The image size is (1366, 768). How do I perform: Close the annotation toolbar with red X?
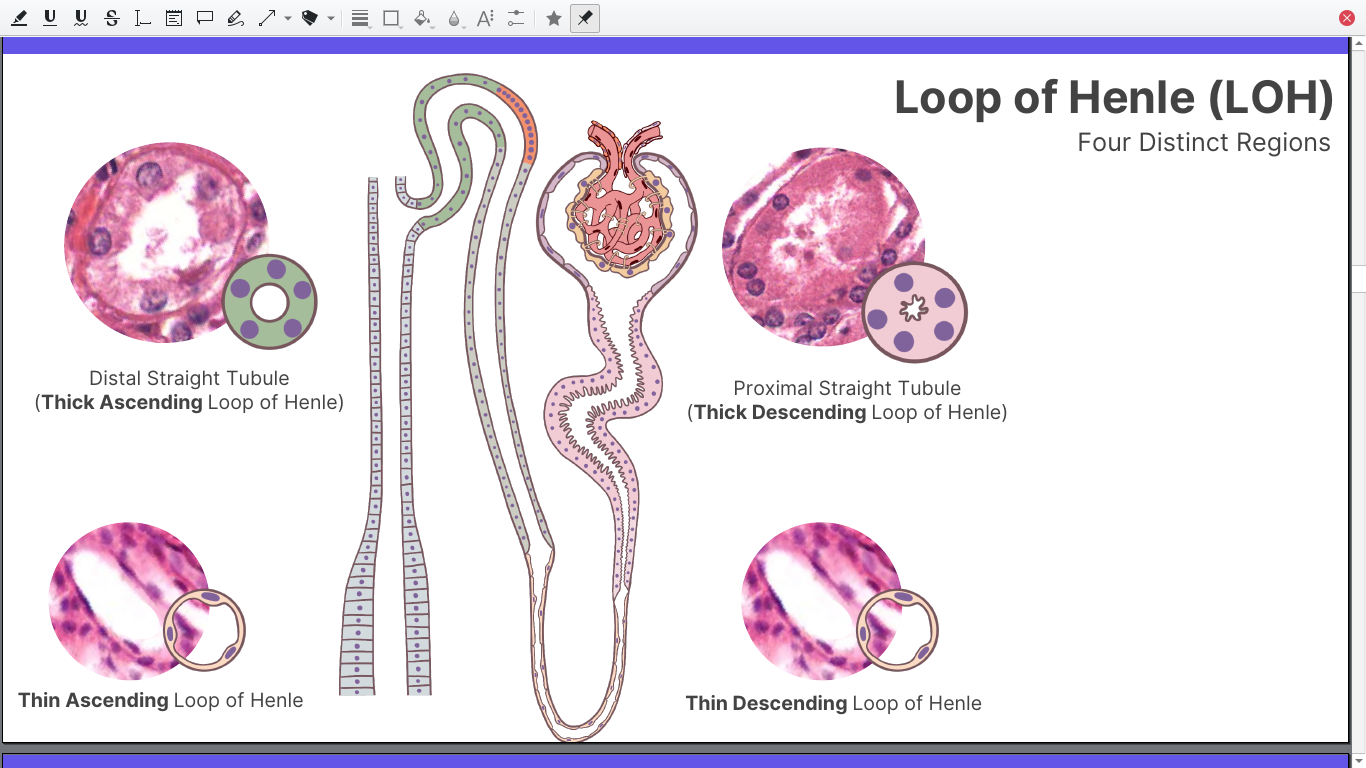click(1347, 18)
